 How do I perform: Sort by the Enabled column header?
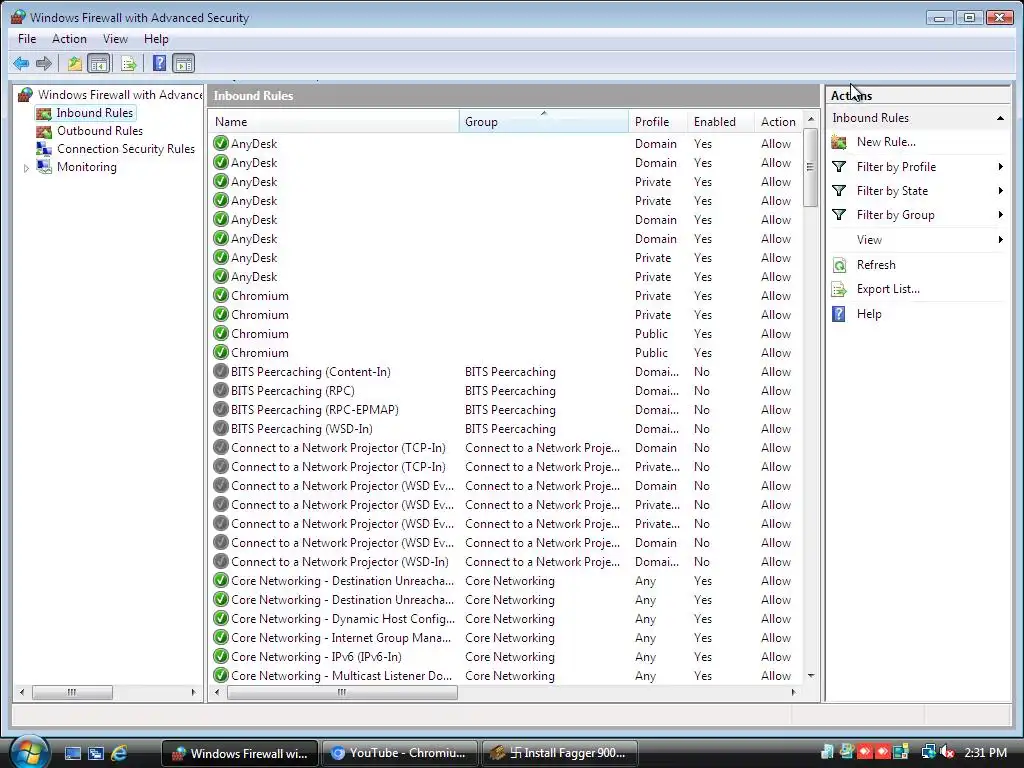pos(720,121)
